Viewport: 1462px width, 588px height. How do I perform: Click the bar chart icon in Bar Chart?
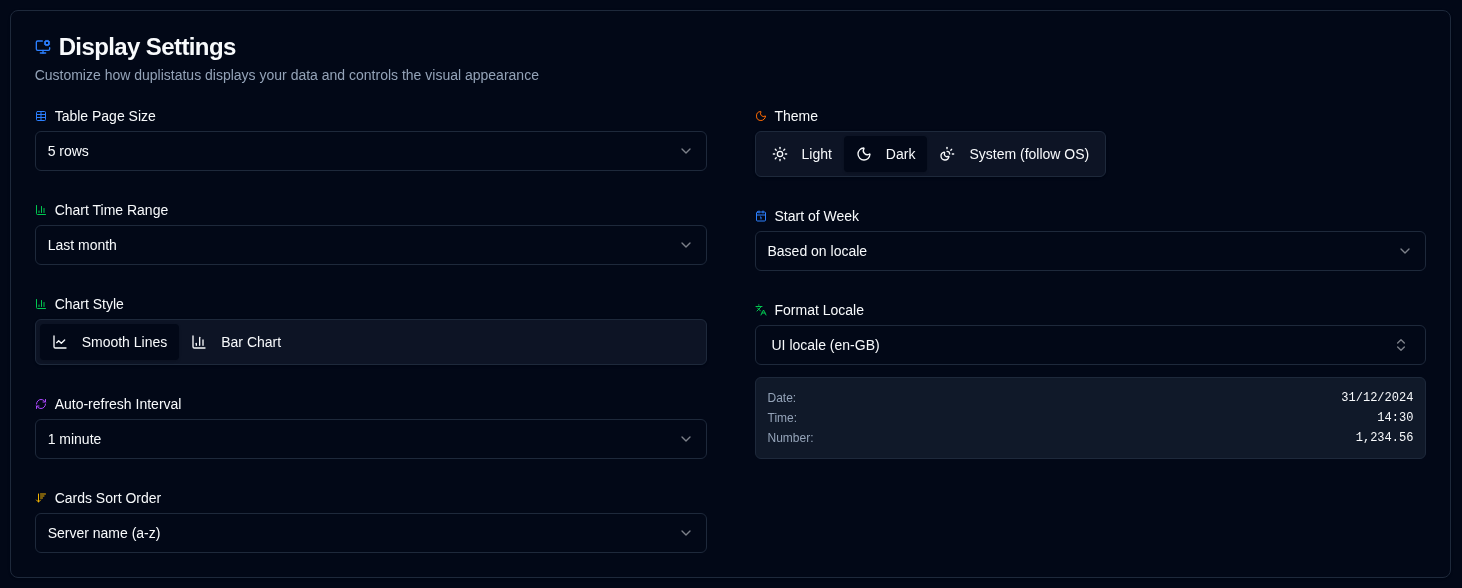click(x=199, y=342)
